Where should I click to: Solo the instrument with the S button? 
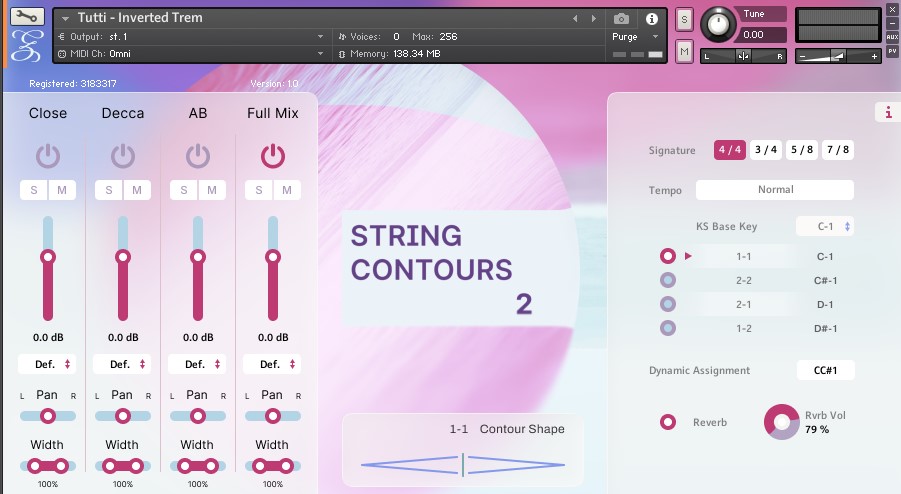coord(684,19)
